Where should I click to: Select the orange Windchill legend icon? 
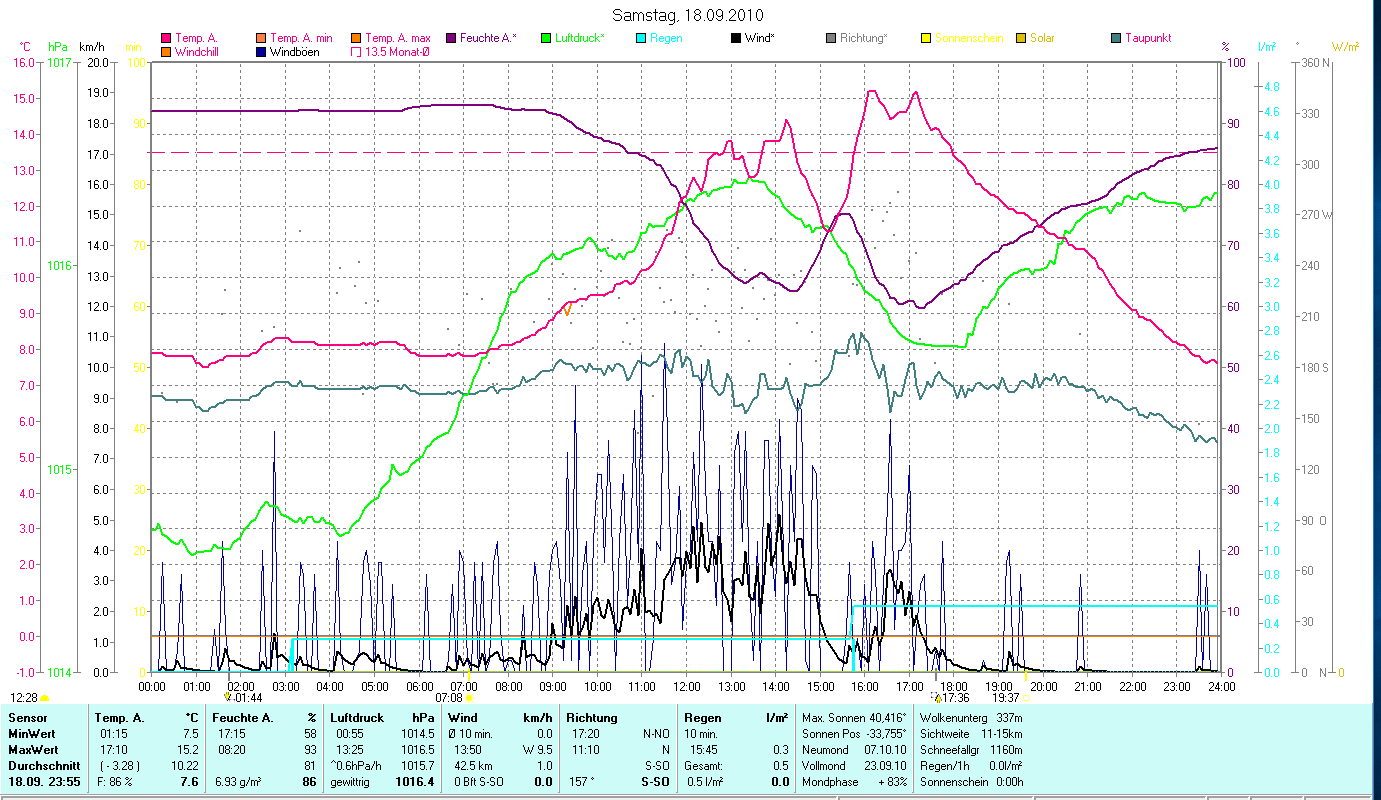tap(166, 52)
